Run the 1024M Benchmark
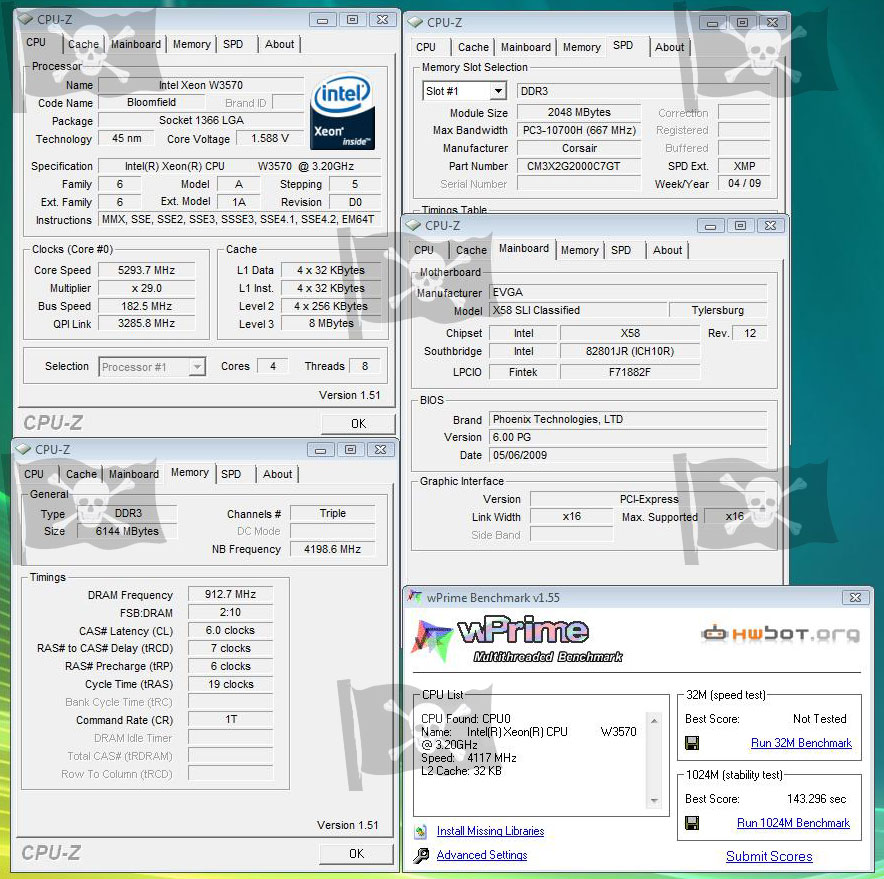 click(793, 823)
